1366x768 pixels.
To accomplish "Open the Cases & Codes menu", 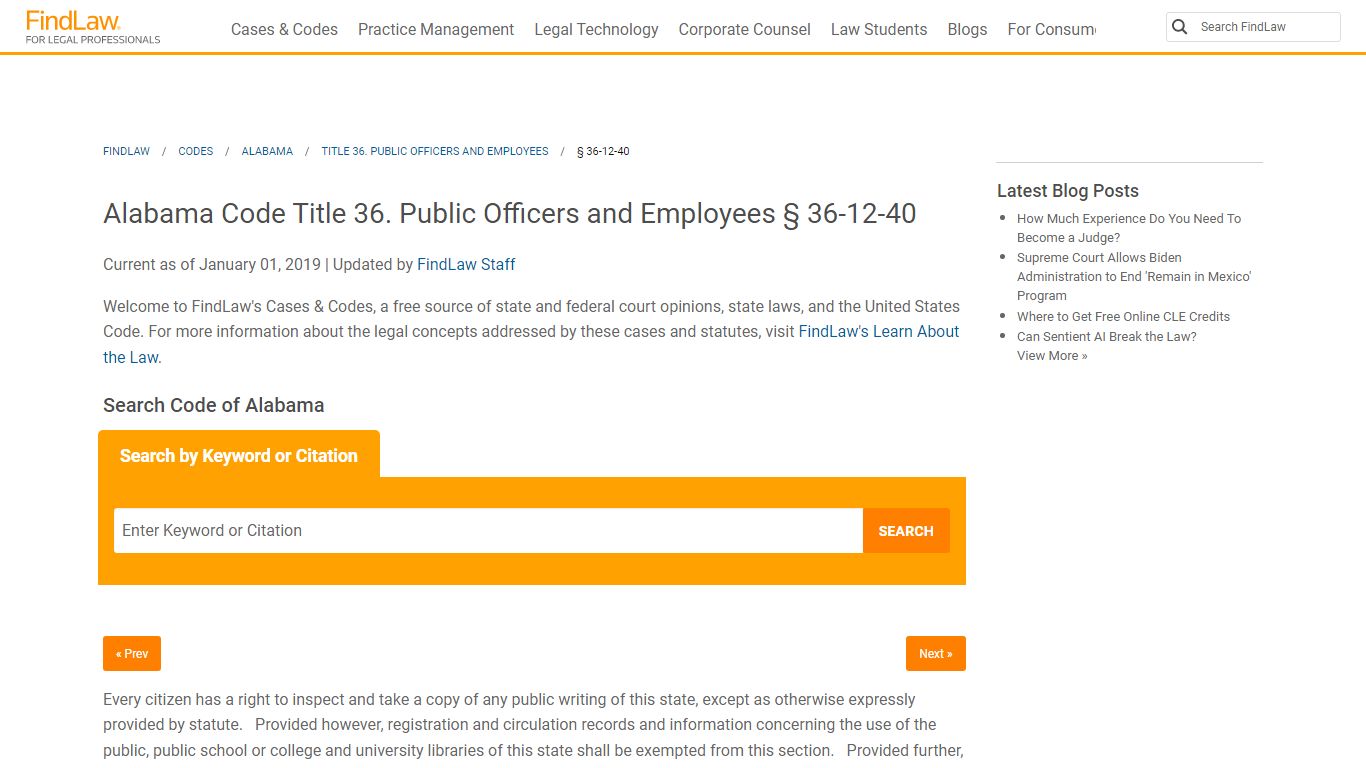I will click(284, 29).
